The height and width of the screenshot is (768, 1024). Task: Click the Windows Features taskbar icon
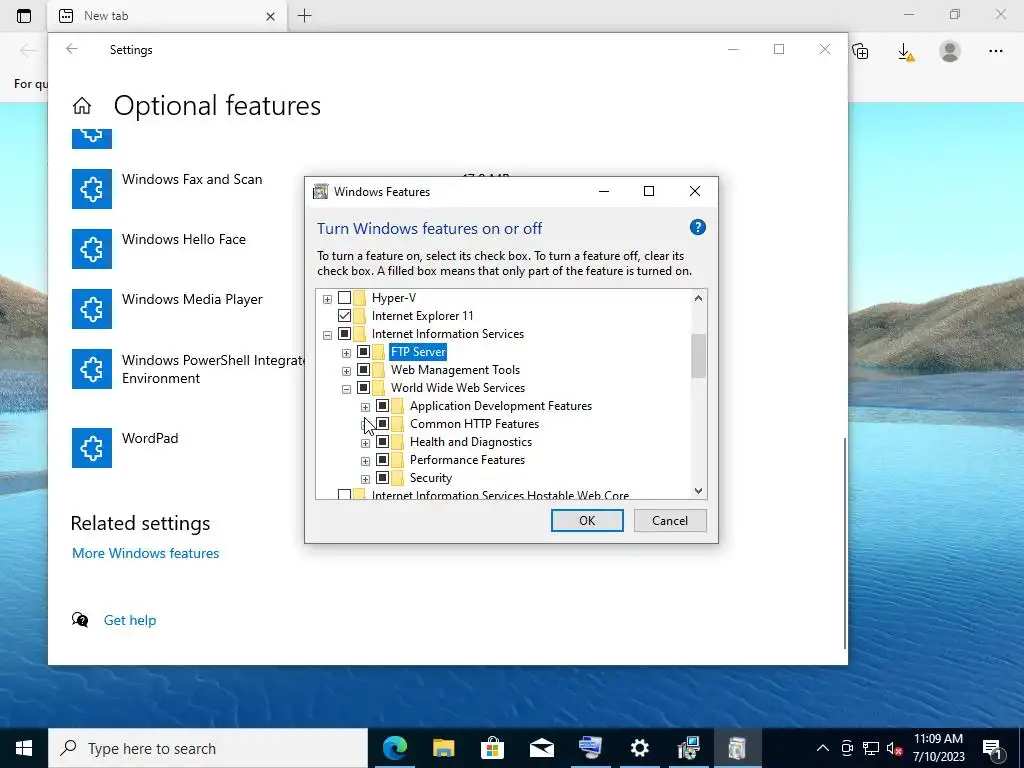[x=737, y=748]
